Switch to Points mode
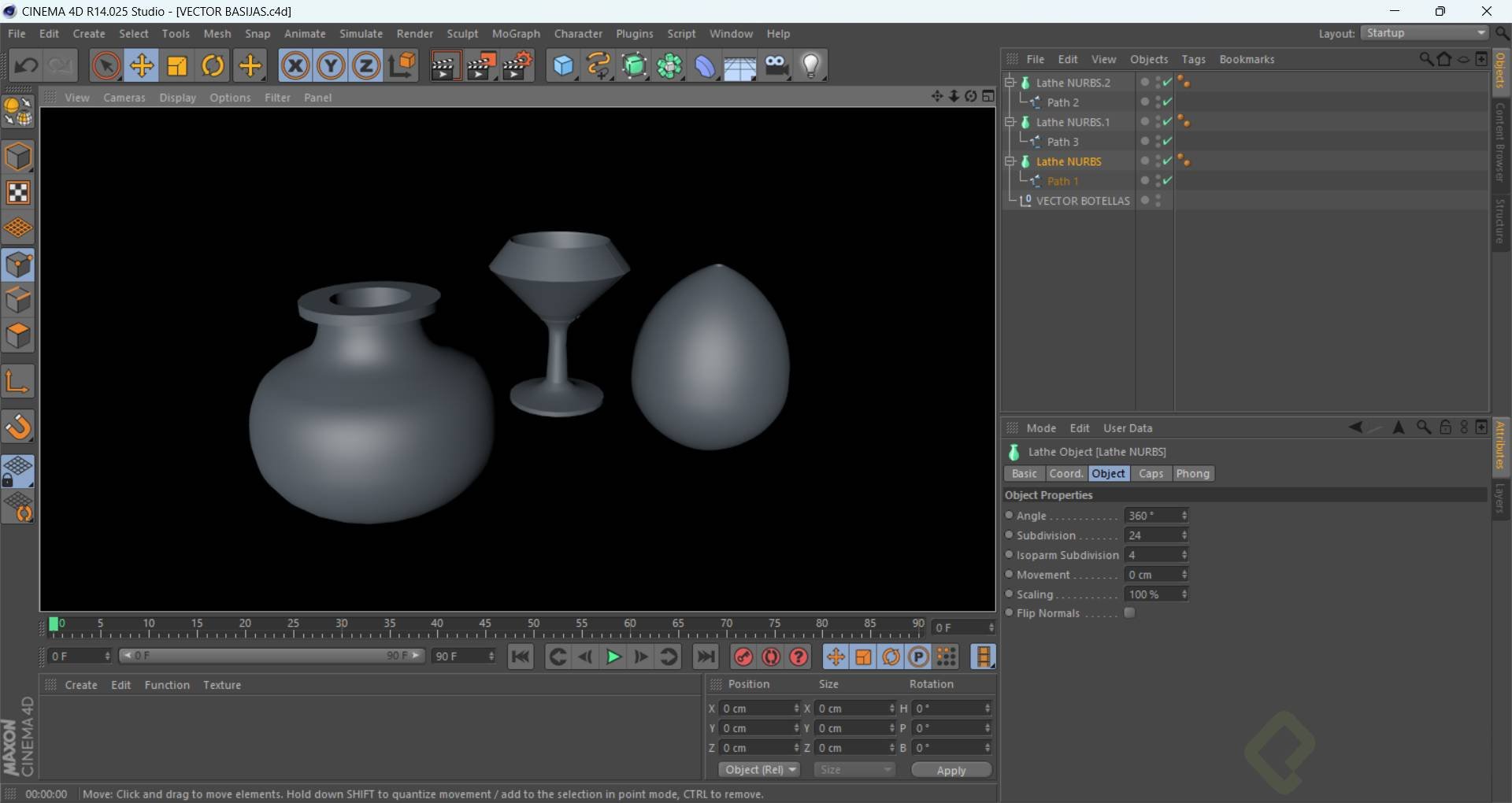This screenshot has width=1512, height=803. pos(18,265)
